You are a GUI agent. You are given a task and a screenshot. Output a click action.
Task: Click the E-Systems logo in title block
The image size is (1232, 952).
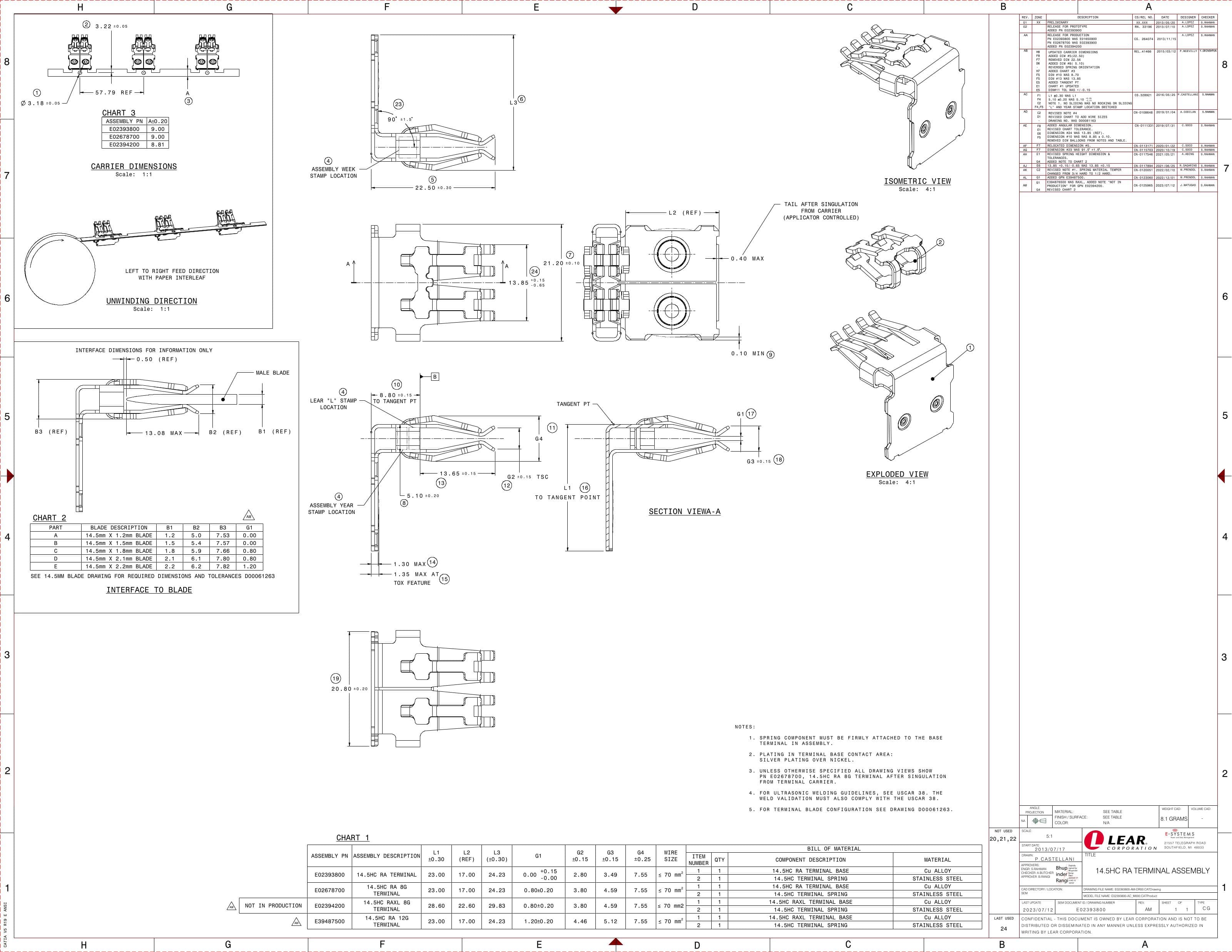click(x=1180, y=834)
